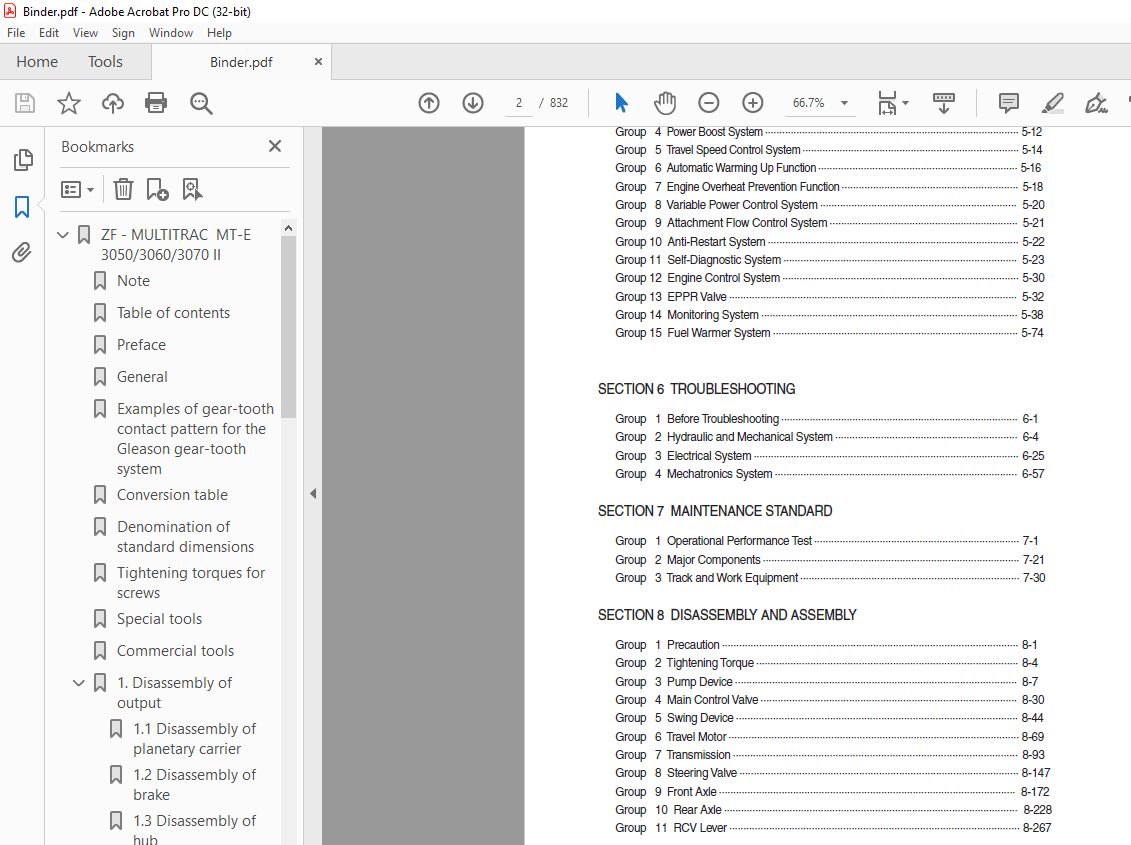
Task: Open the Attachments paperclip panel
Action: 22,253
